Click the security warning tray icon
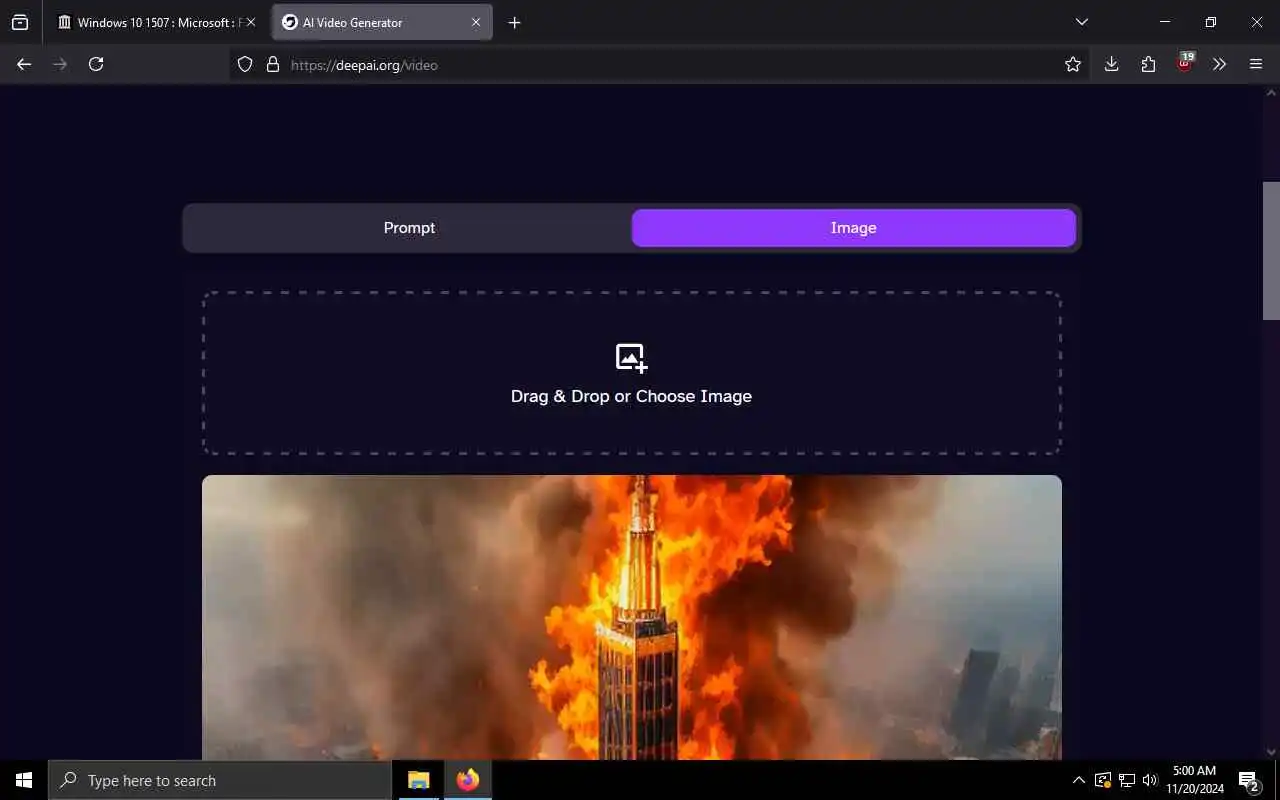This screenshot has height=800, width=1280. 1103,780
